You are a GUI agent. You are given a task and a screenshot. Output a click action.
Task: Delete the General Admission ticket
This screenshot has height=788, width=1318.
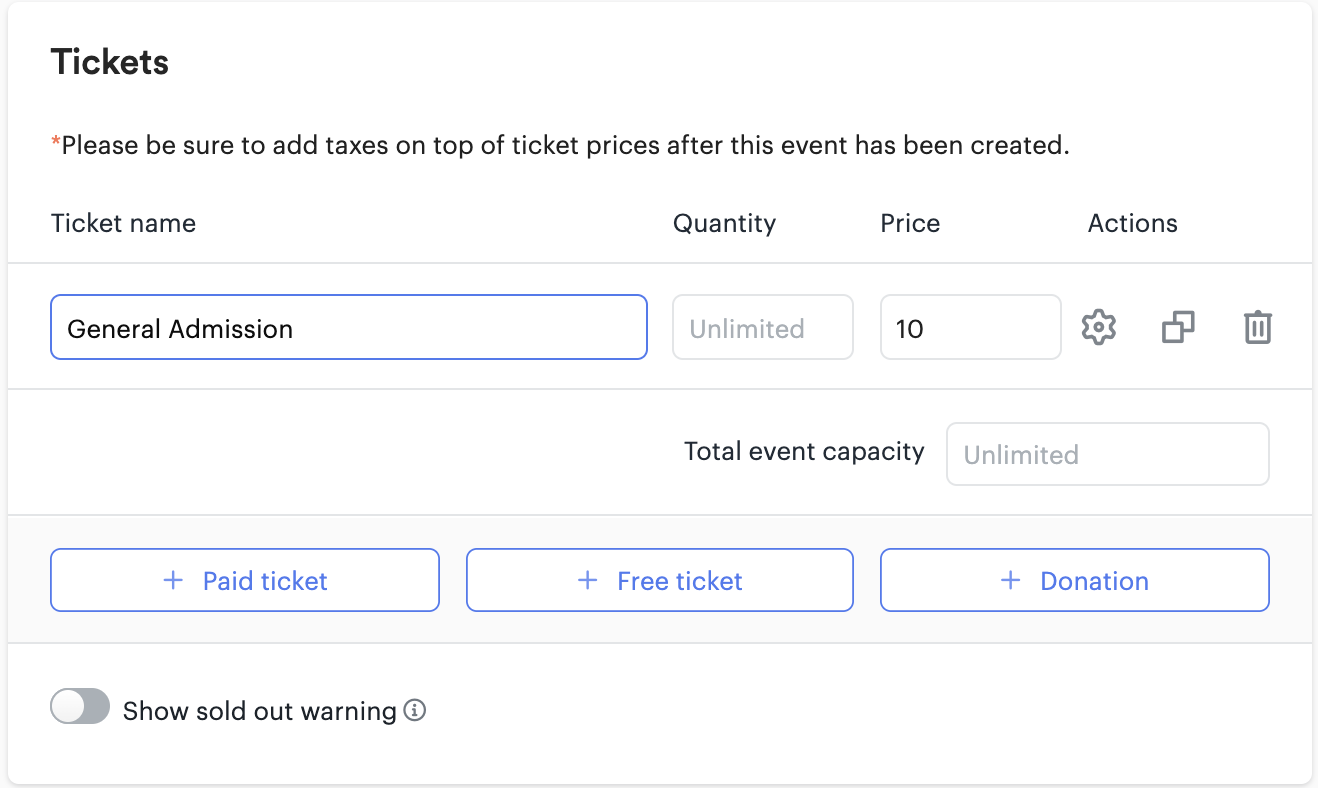click(1257, 327)
